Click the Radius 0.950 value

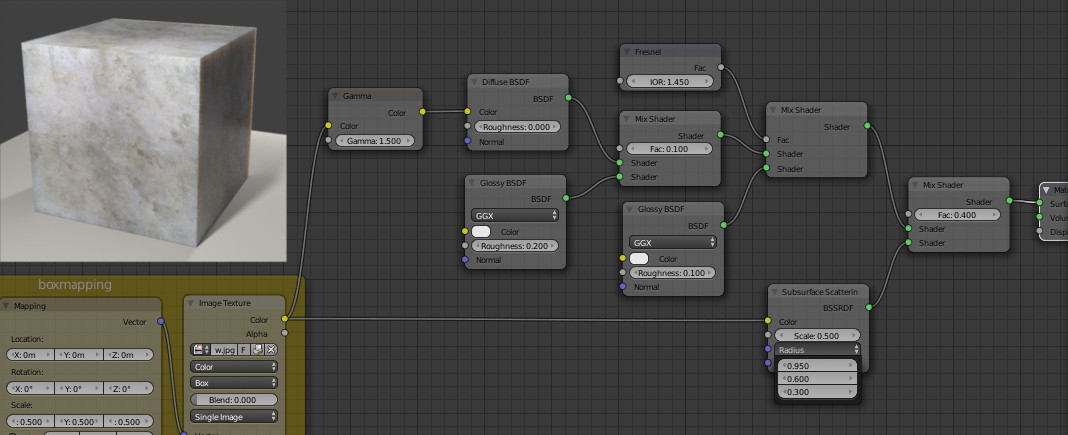(x=817, y=366)
